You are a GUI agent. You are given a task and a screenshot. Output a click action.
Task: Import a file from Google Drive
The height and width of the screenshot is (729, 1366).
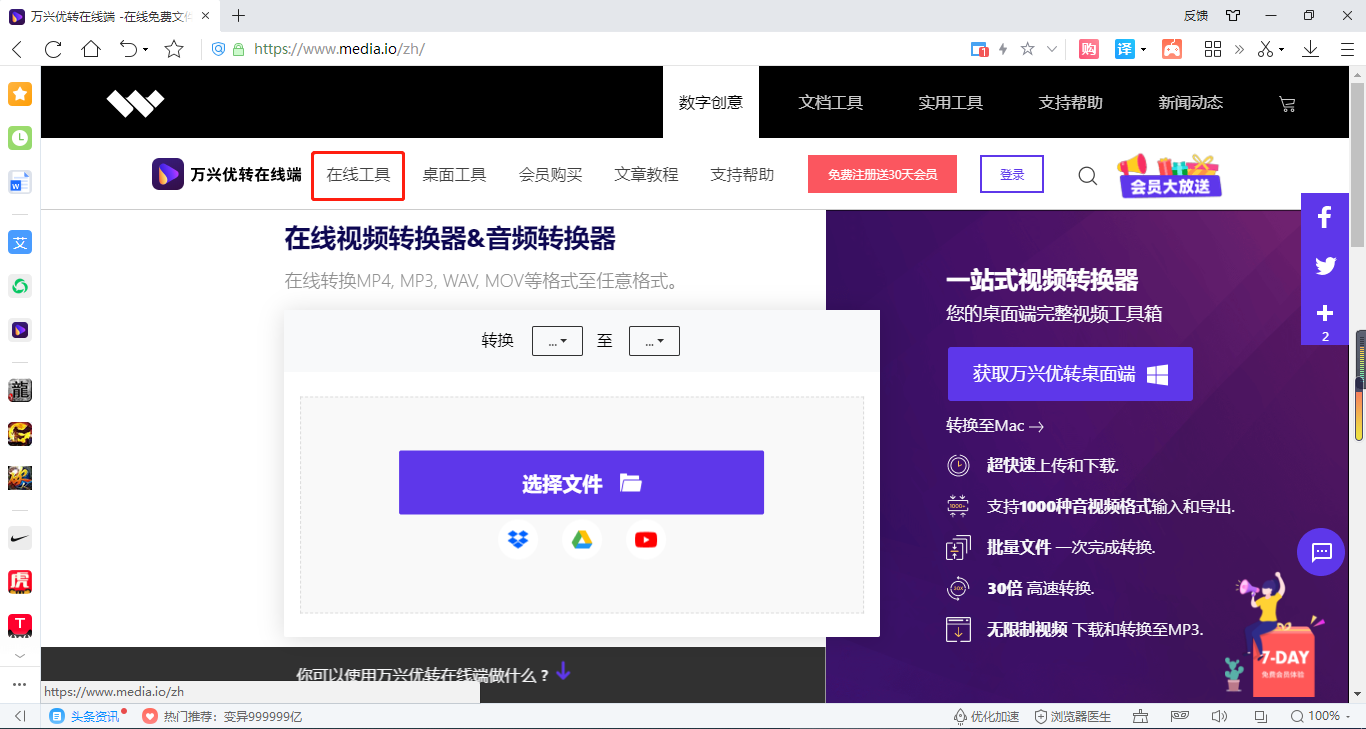pyautogui.click(x=582, y=539)
